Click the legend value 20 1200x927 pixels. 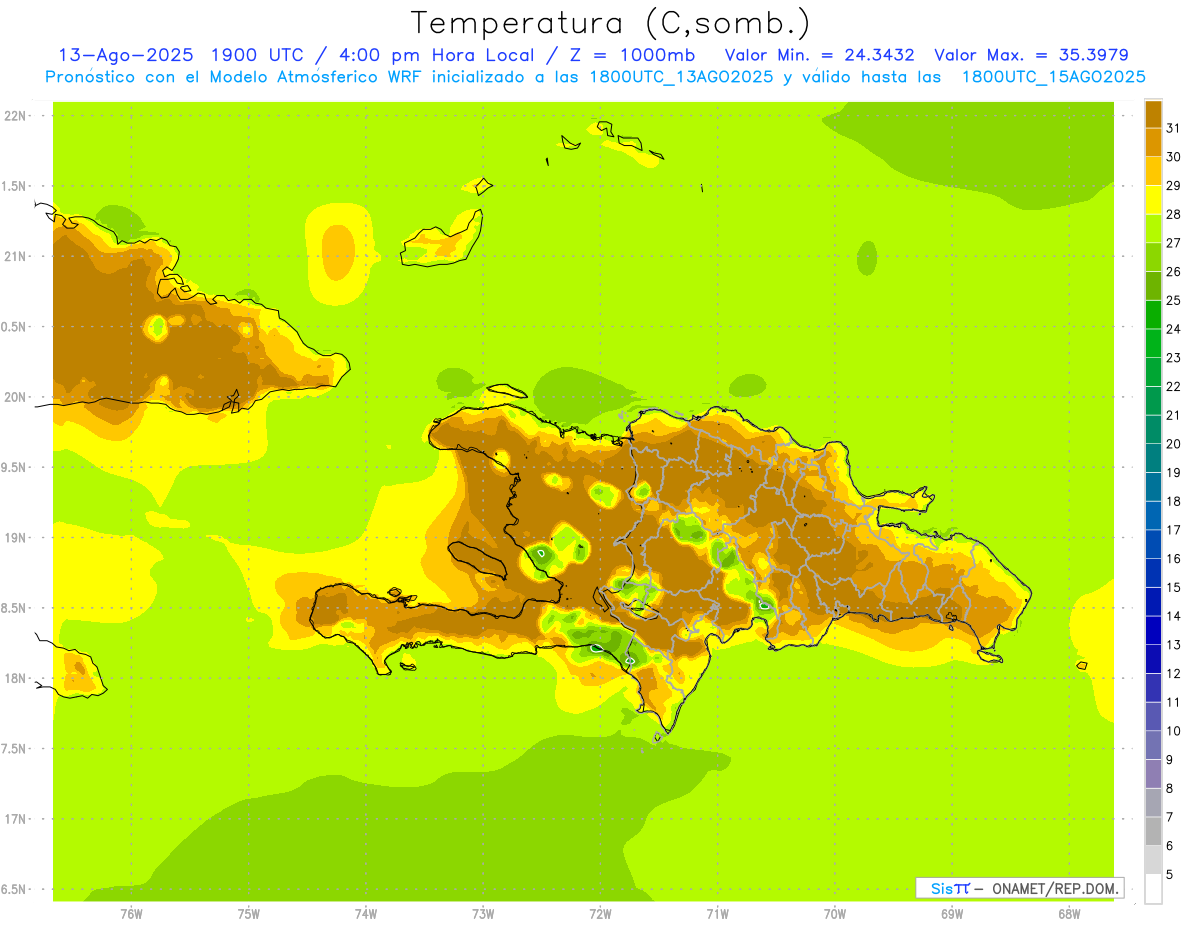[x=1174, y=443]
